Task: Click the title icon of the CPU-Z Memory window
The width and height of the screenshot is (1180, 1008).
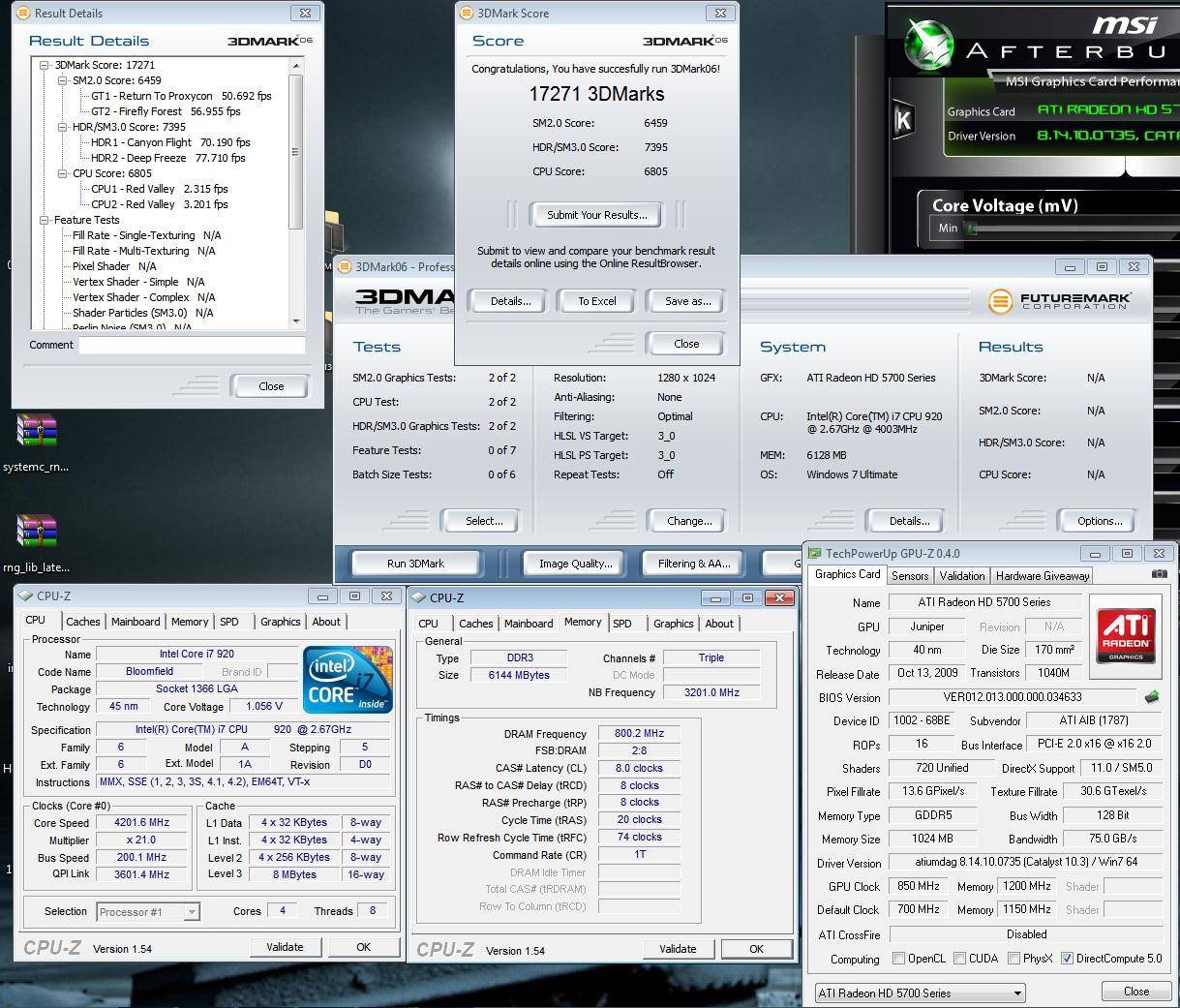Action: (419, 598)
